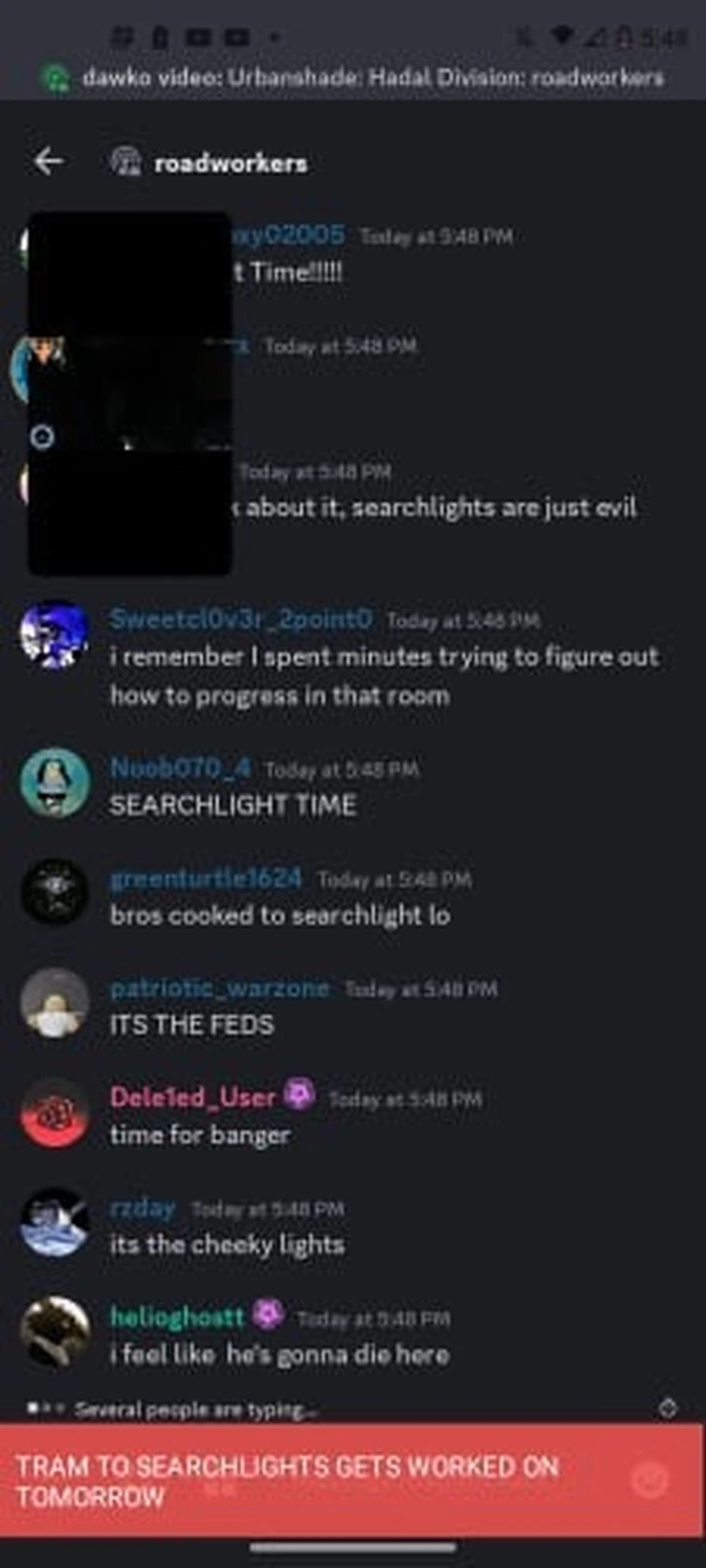The image size is (706, 1568).
Task: Tap the emoji button in the red bar
Action: click(x=649, y=1478)
